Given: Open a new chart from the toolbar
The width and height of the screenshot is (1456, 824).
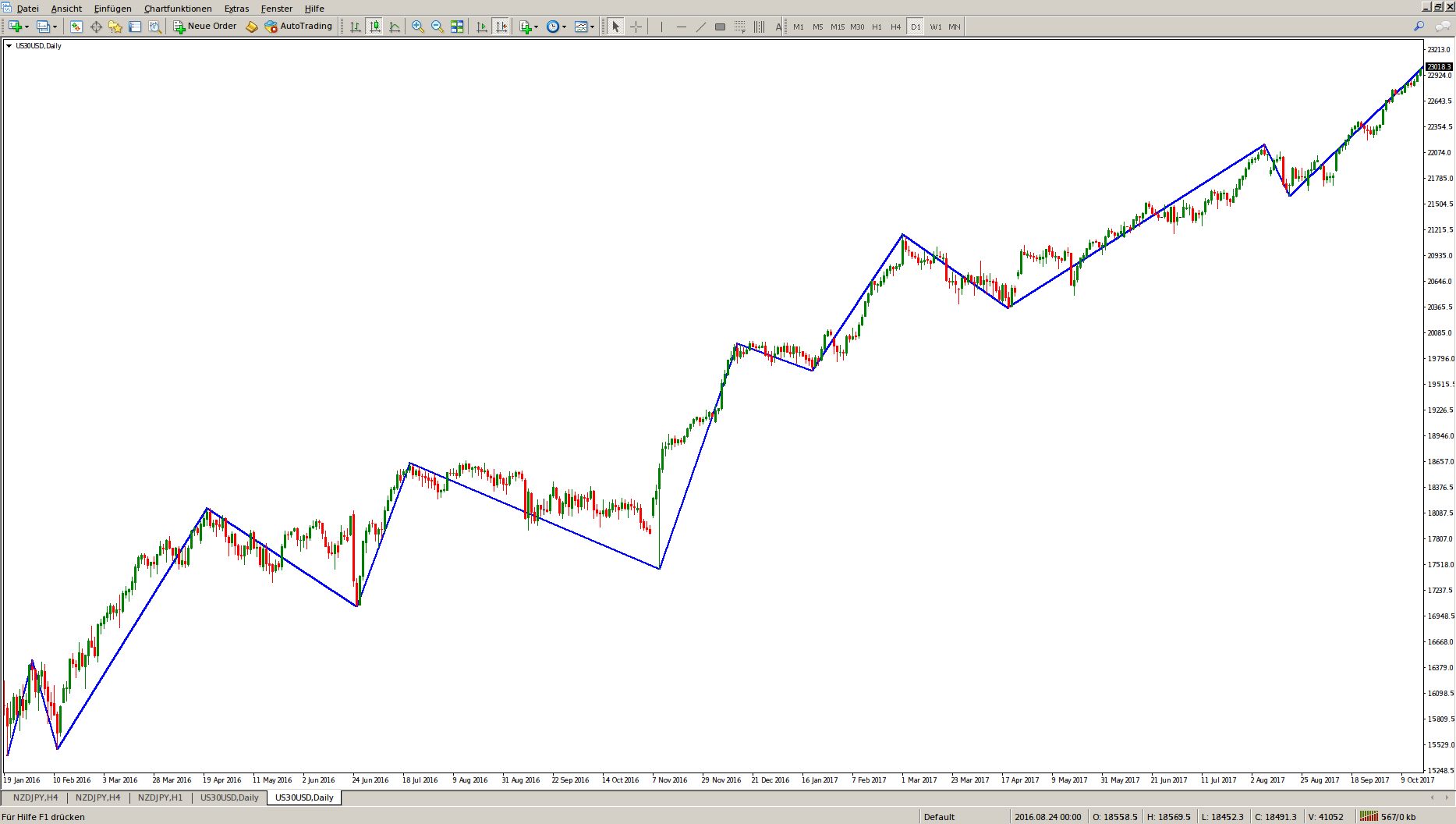Looking at the screenshot, I should click(x=15, y=27).
